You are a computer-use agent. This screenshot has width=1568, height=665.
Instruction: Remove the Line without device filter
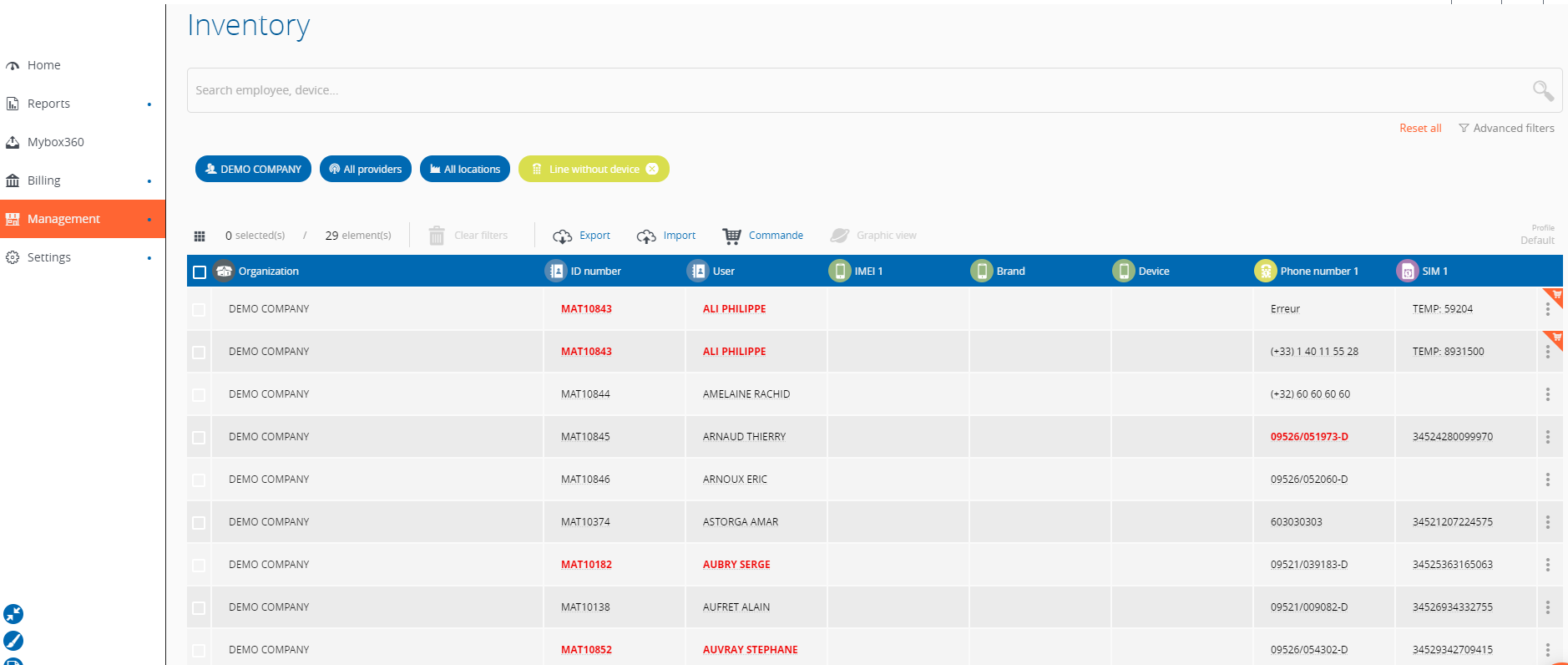tap(652, 169)
